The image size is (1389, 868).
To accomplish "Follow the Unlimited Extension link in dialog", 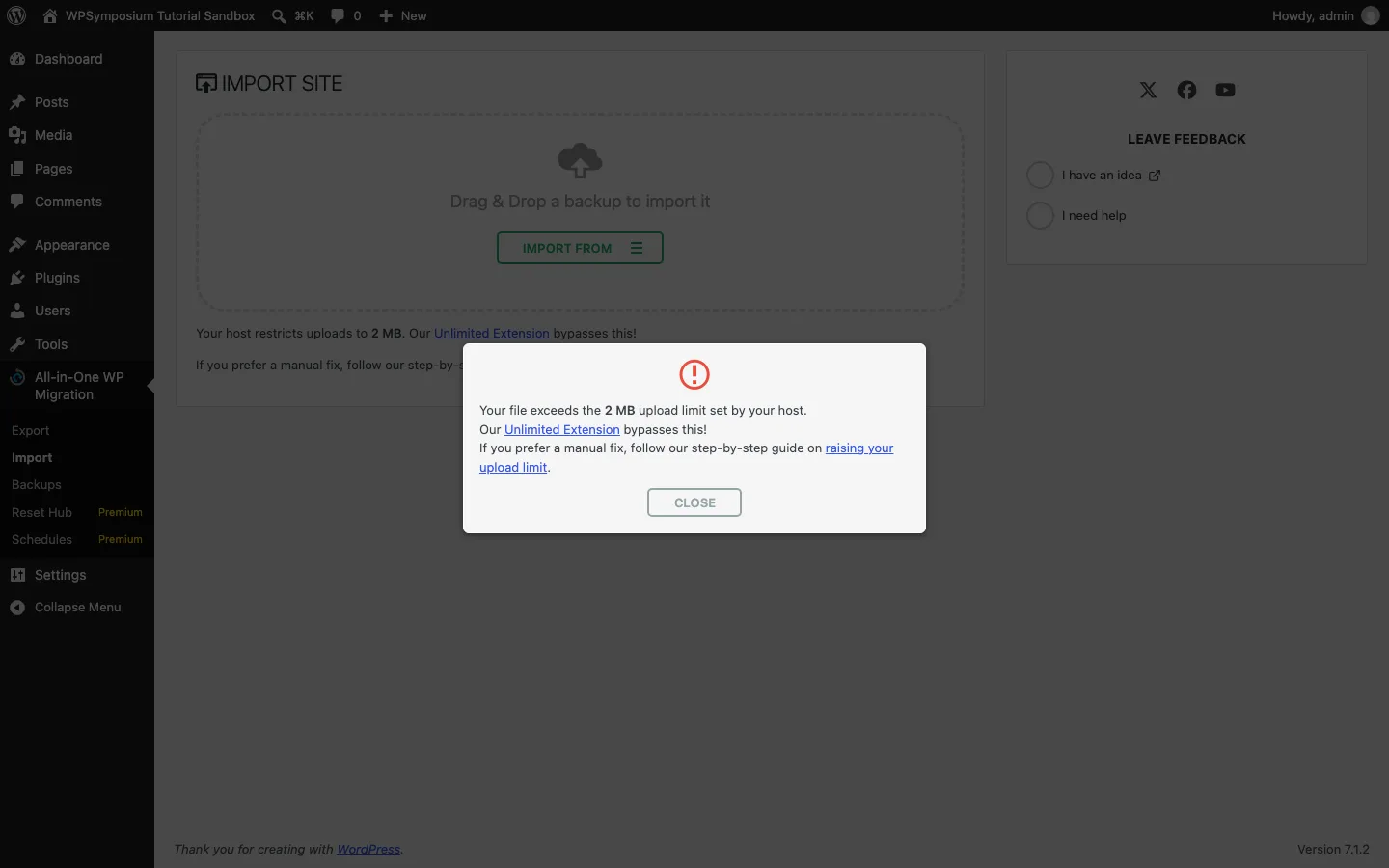I will click(562, 430).
